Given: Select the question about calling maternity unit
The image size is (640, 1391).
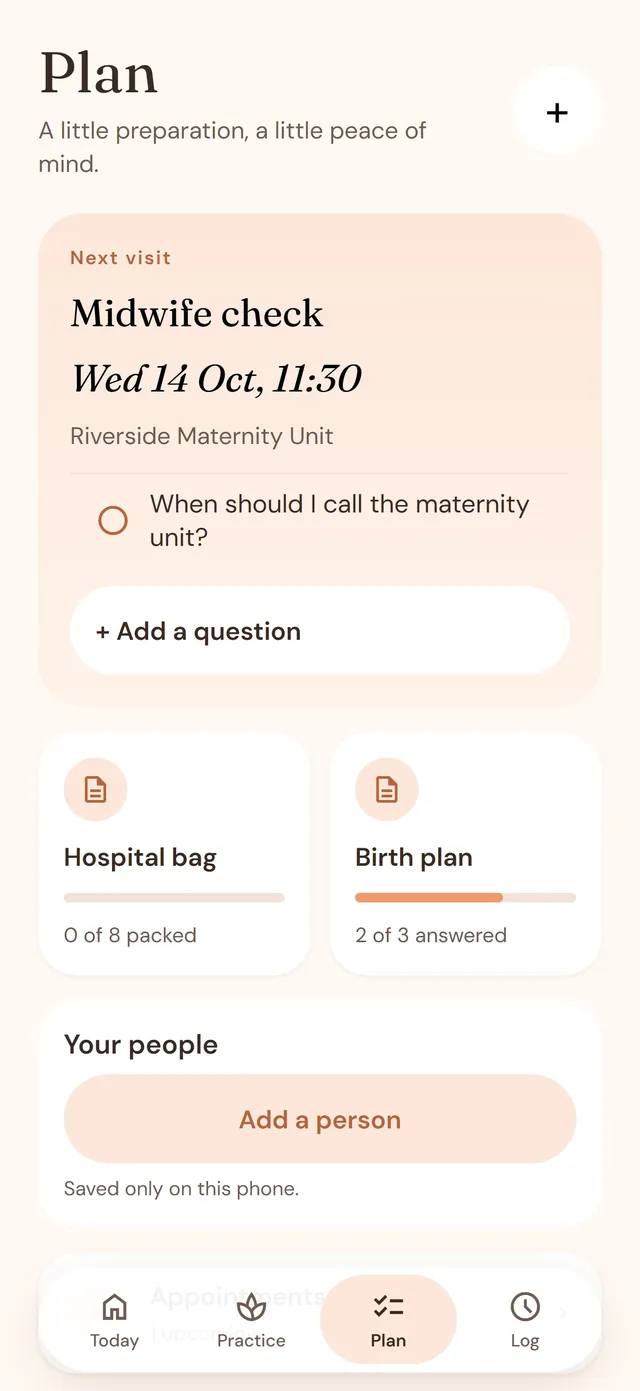Looking at the screenshot, I should pyautogui.click(x=340, y=520).
